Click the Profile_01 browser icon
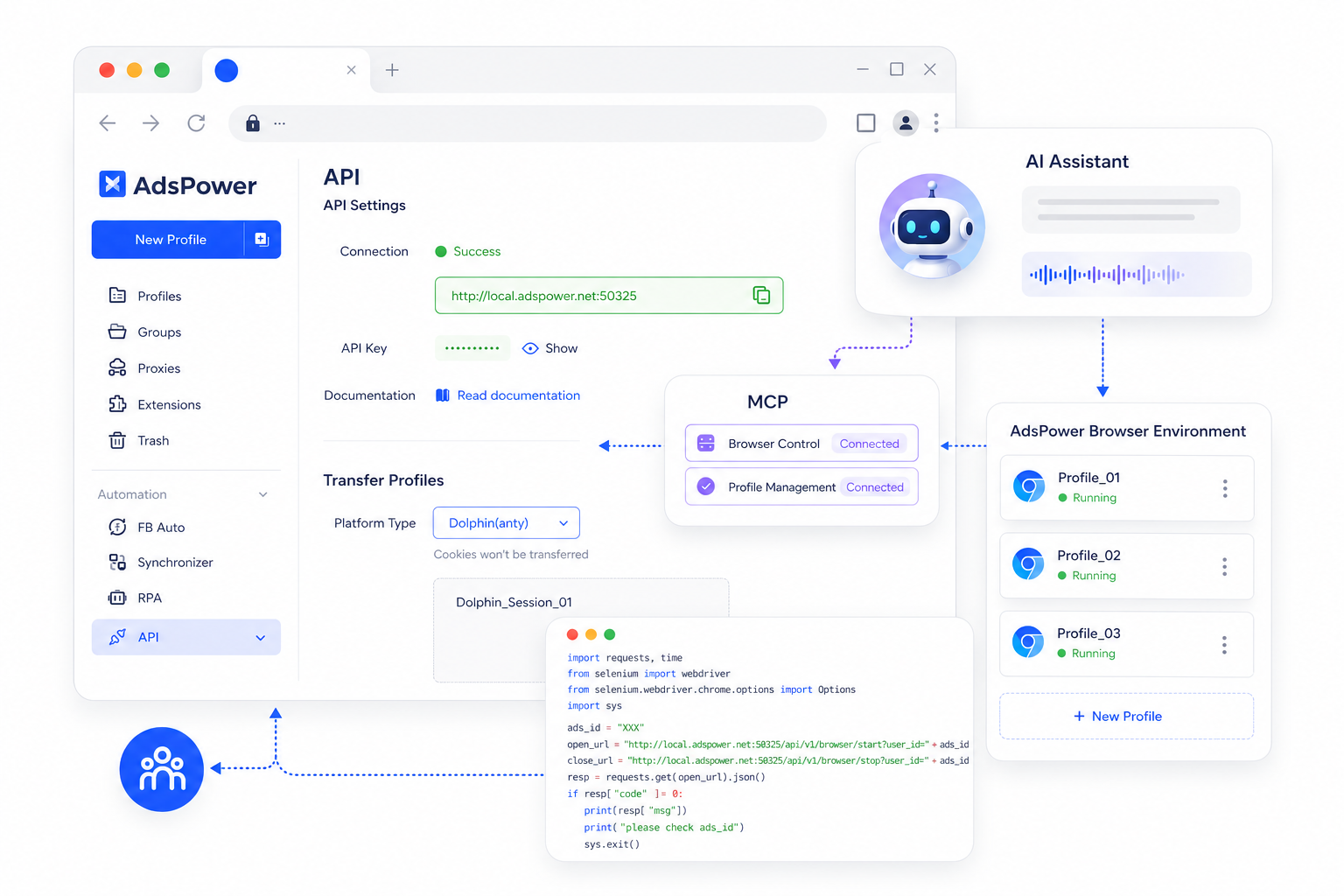The image size is (1344, 896). [1029, 486]
